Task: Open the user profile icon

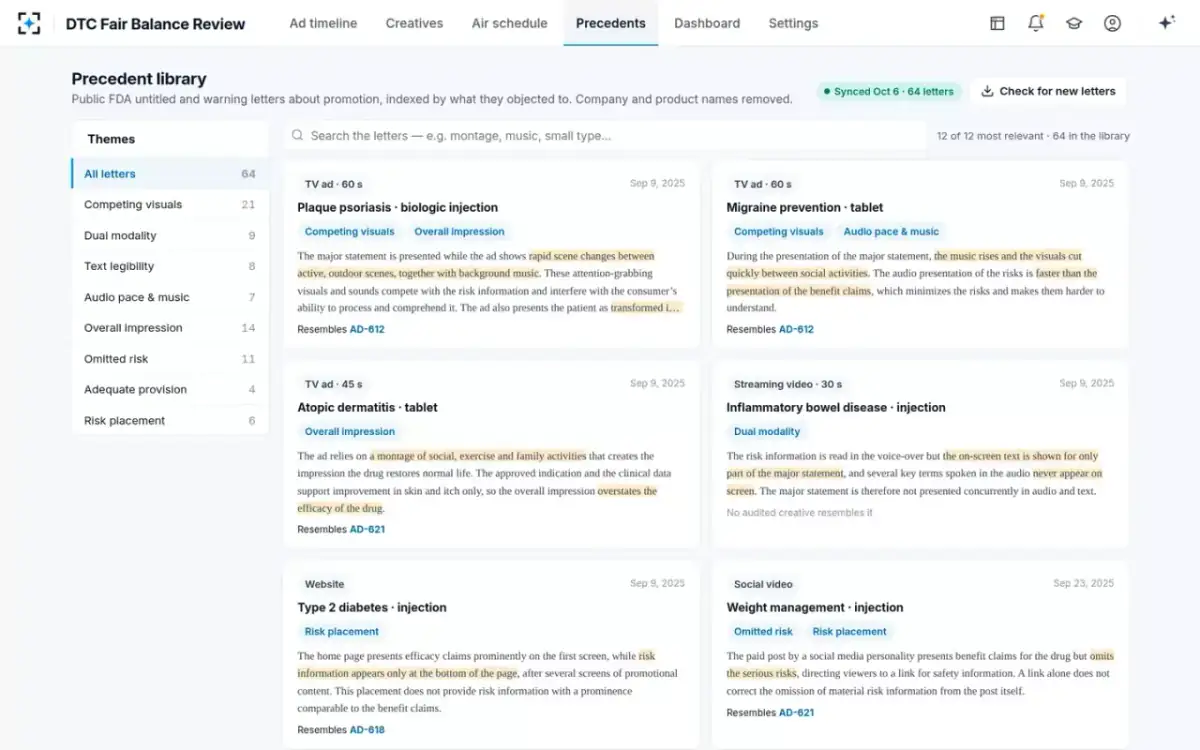Action: tap(1112, 23)
